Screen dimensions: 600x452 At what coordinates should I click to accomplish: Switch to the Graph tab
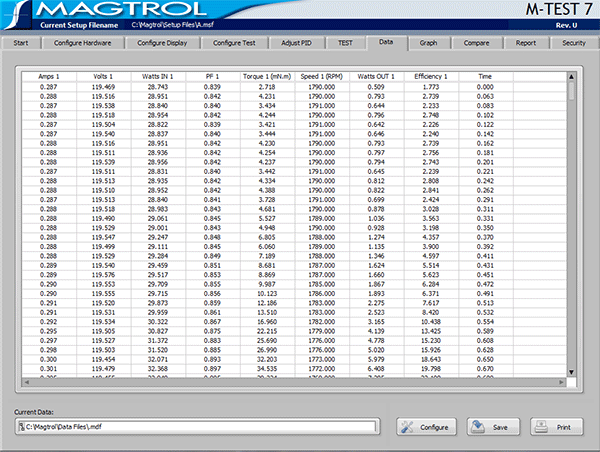coord(429,43)
